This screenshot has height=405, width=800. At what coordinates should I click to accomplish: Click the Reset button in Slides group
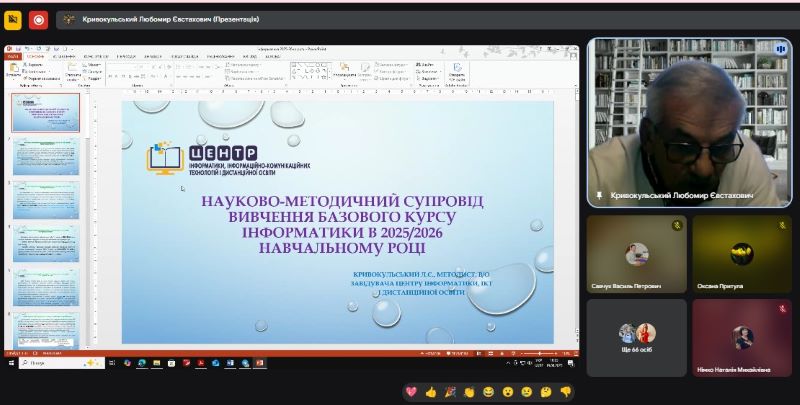coord(92,71)
